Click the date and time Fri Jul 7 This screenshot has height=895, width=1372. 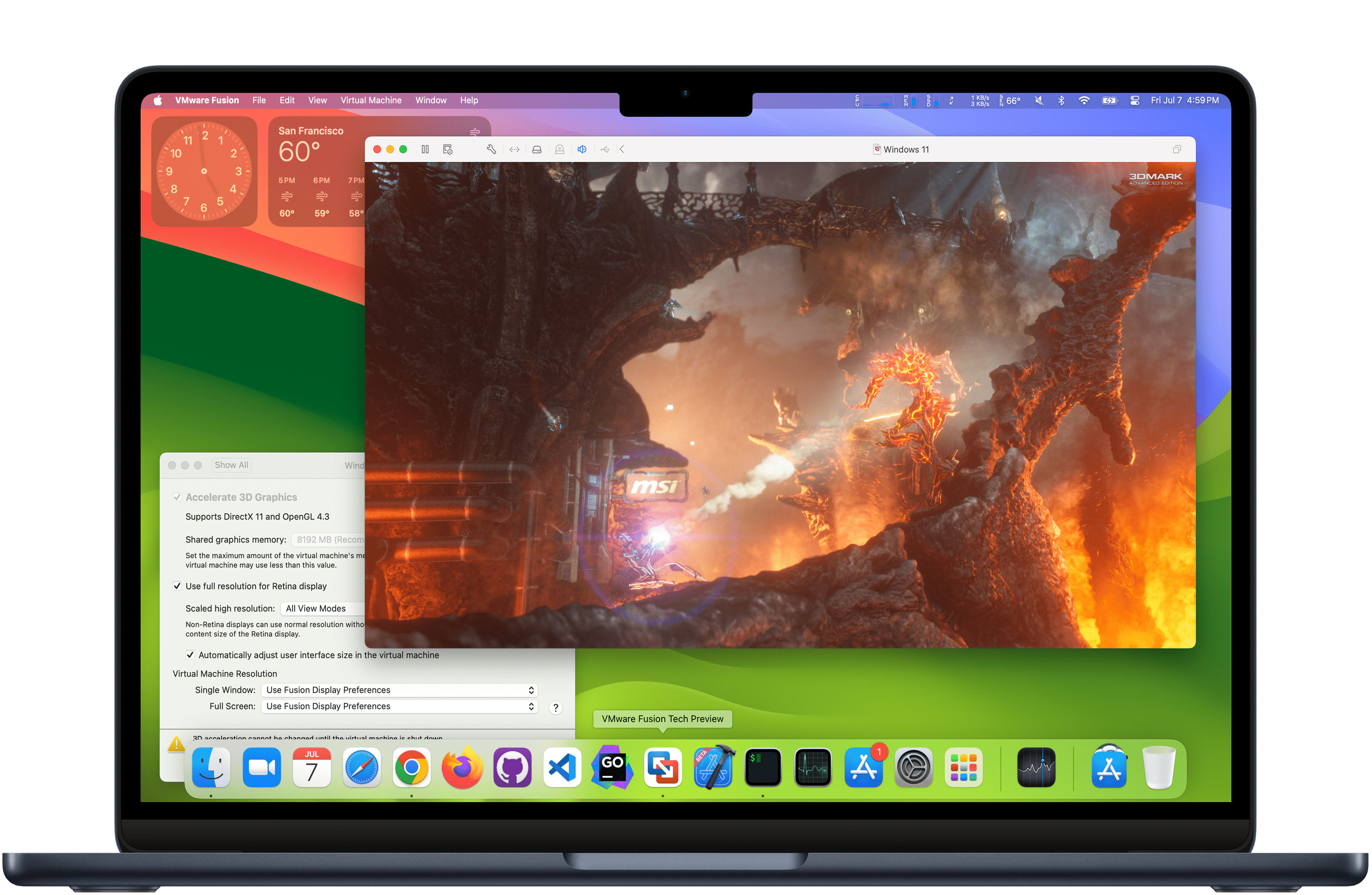point(1185,100)
